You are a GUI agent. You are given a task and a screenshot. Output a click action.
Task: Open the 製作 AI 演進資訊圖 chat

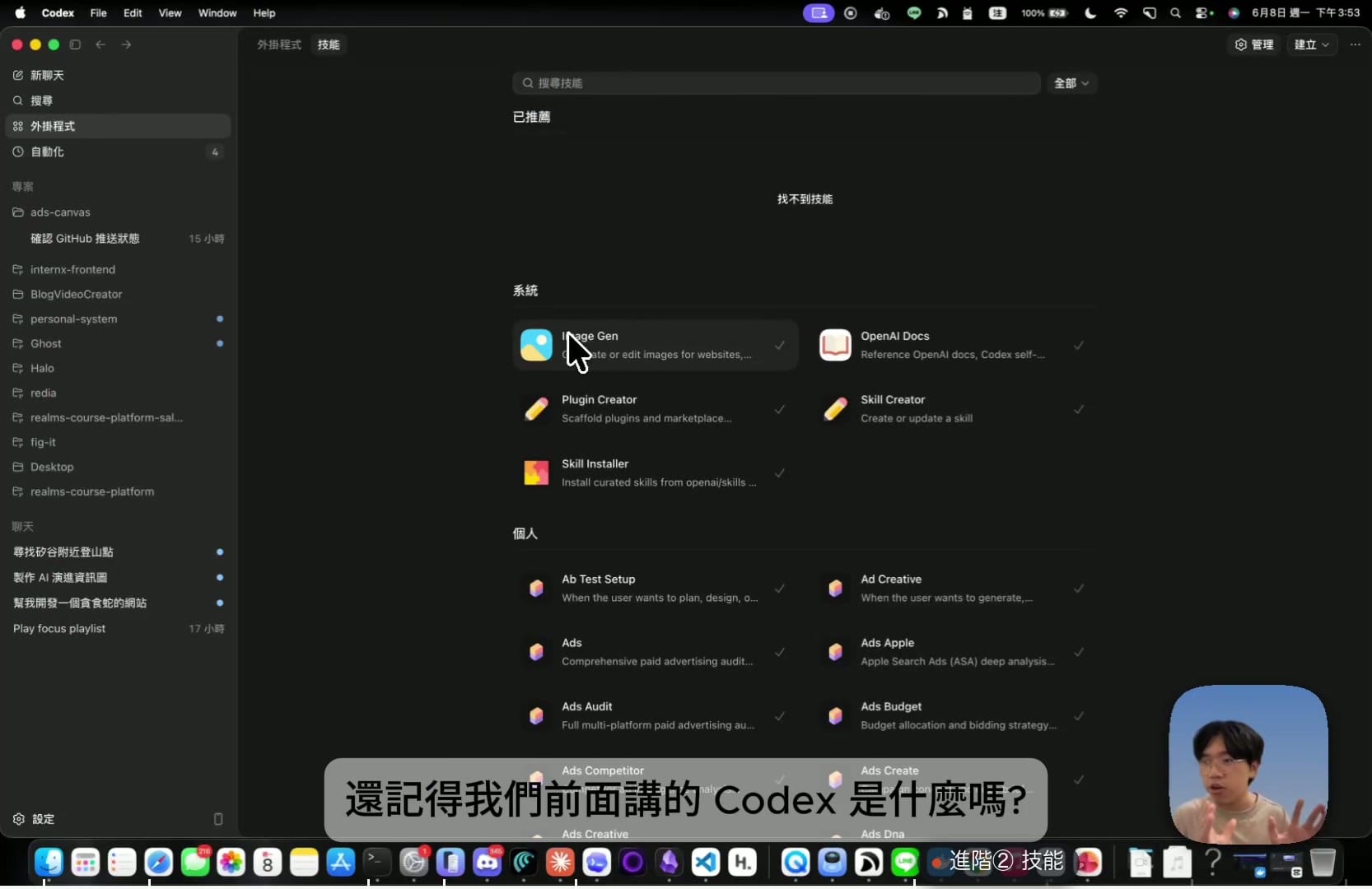pos(118,577)
